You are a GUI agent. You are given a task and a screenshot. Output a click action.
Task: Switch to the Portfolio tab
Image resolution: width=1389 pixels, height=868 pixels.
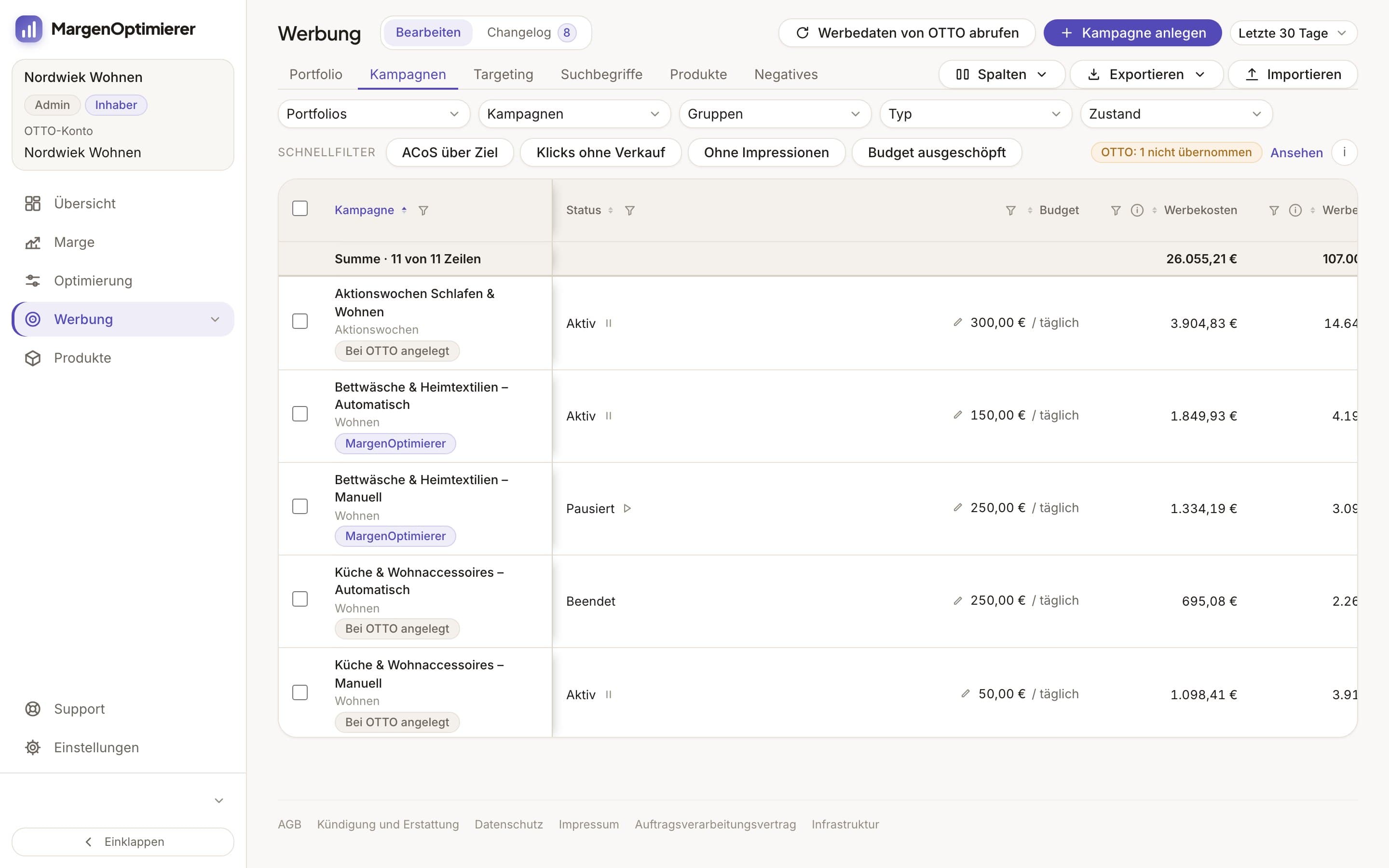point(316,75)
